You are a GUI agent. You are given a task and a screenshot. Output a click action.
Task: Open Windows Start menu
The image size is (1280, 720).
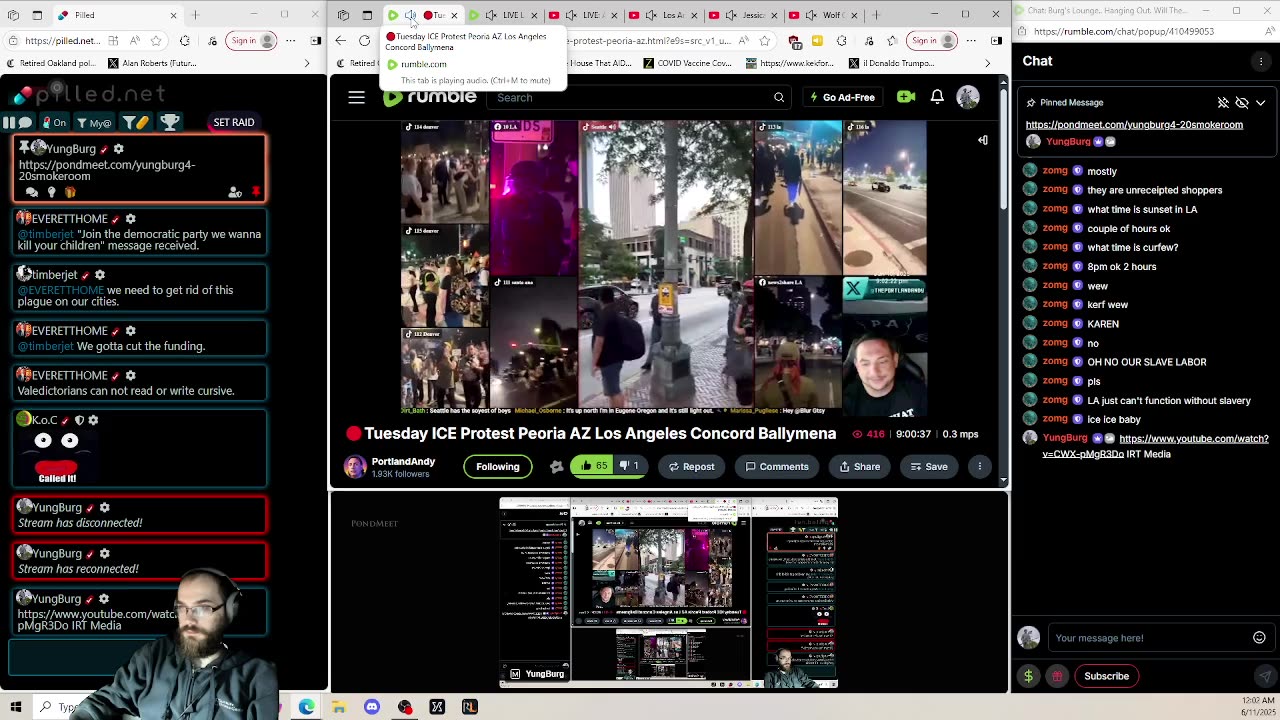16,707
